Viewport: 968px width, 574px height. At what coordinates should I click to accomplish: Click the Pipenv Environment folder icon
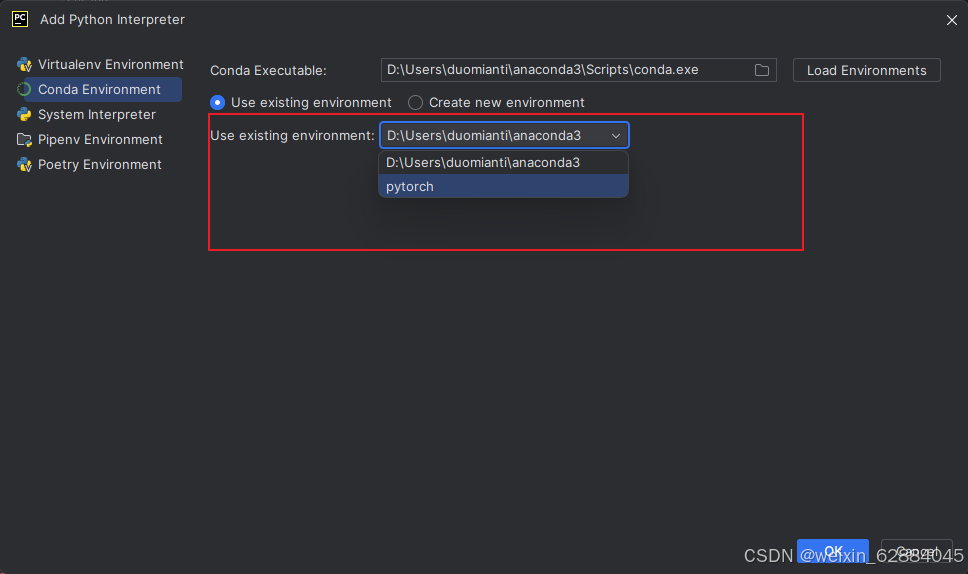(25, 139)
